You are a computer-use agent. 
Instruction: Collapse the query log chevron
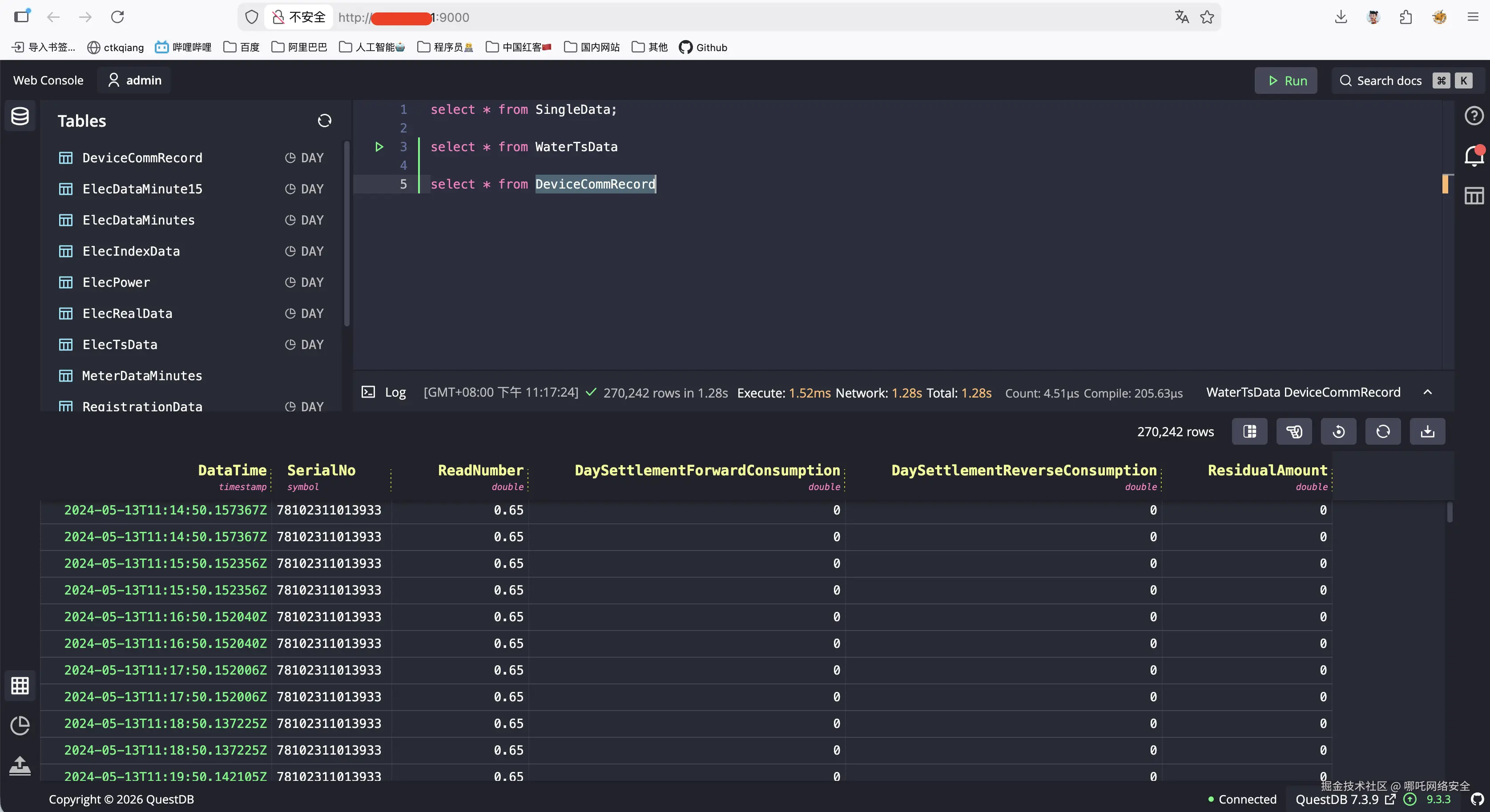click(x=1428, y=392)
